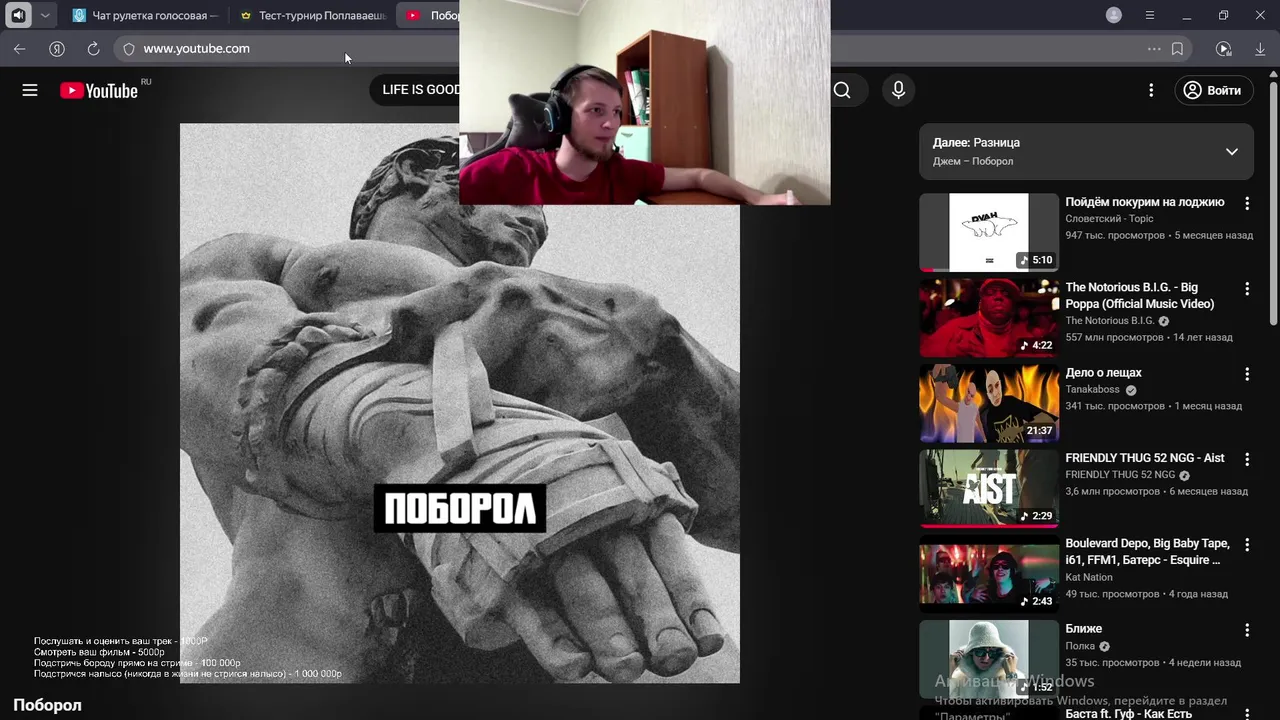Viewport: 1280px width, 720px height.
Task: Click Дело о лещах video title
Action: (1103, 372)
